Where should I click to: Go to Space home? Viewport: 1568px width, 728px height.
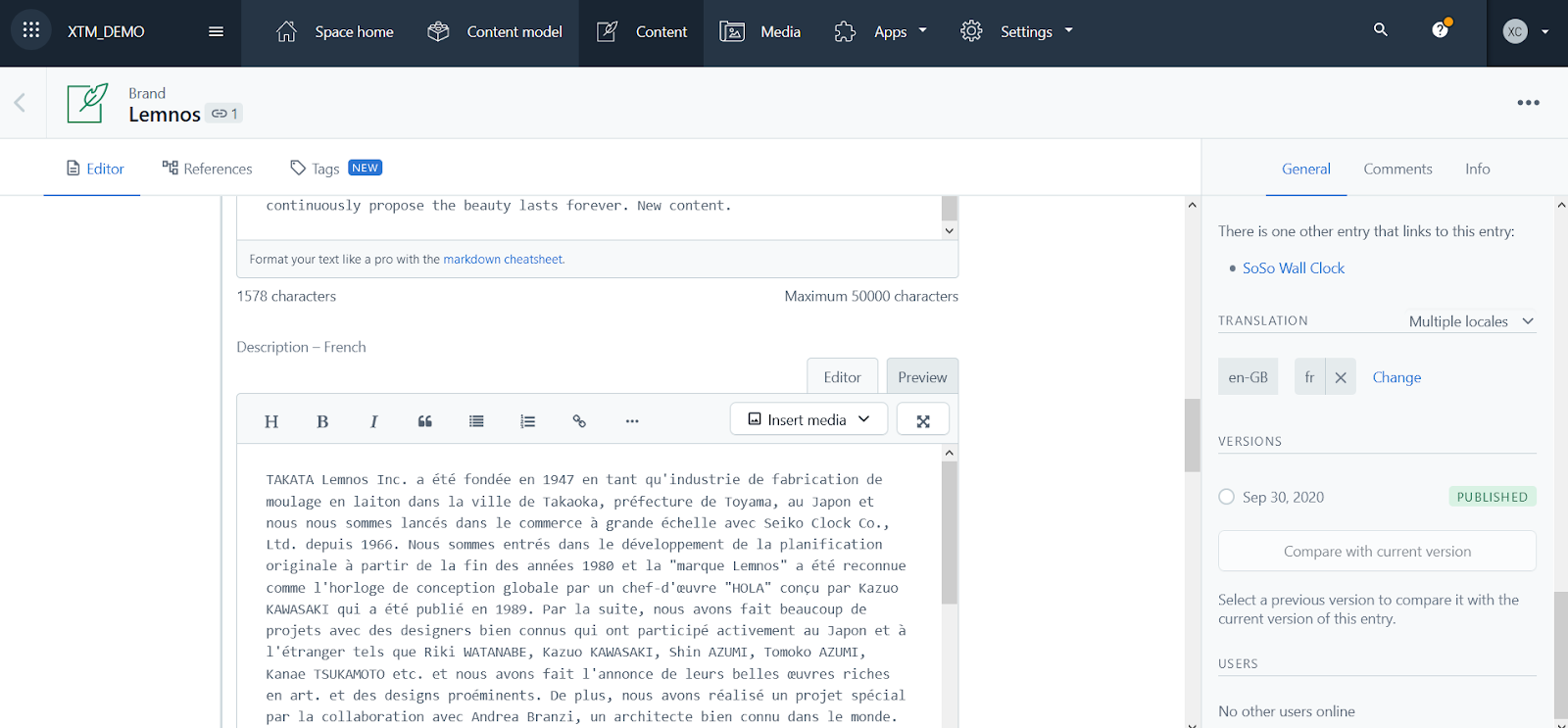click(335, 31)
